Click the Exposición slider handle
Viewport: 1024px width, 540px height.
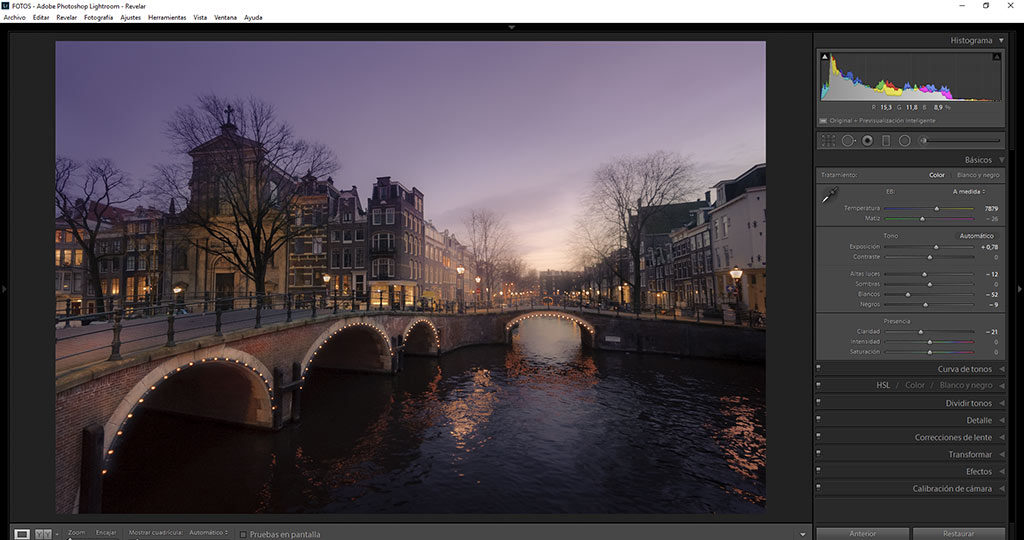pyautogui.click(x=936, y=246)
